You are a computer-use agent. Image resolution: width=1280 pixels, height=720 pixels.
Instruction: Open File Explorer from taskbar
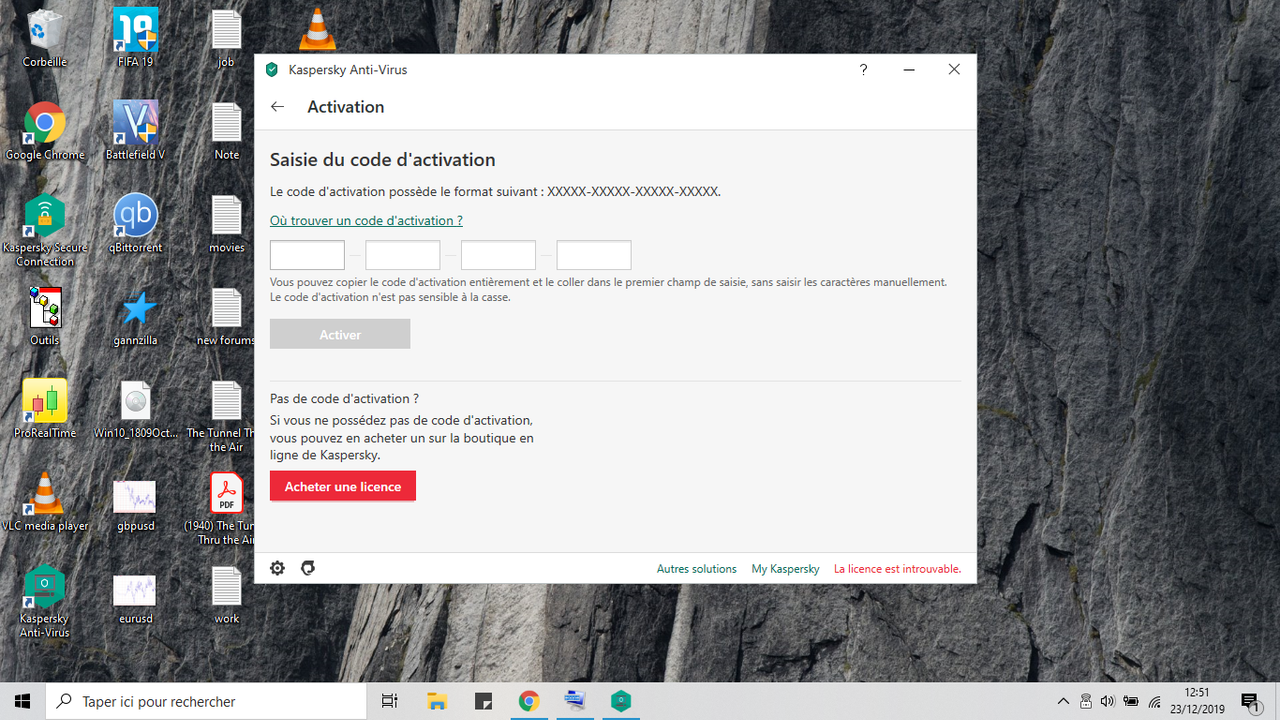click(437, 701)
